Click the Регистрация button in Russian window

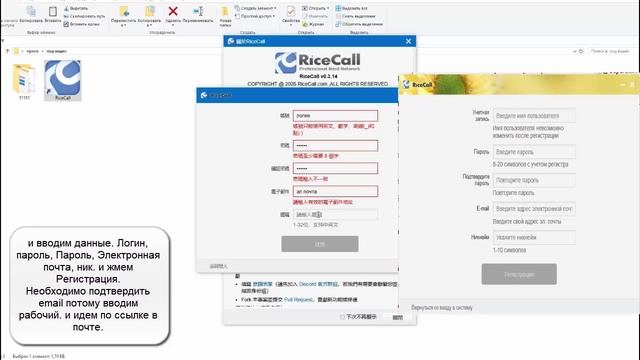tap(519, 274)
